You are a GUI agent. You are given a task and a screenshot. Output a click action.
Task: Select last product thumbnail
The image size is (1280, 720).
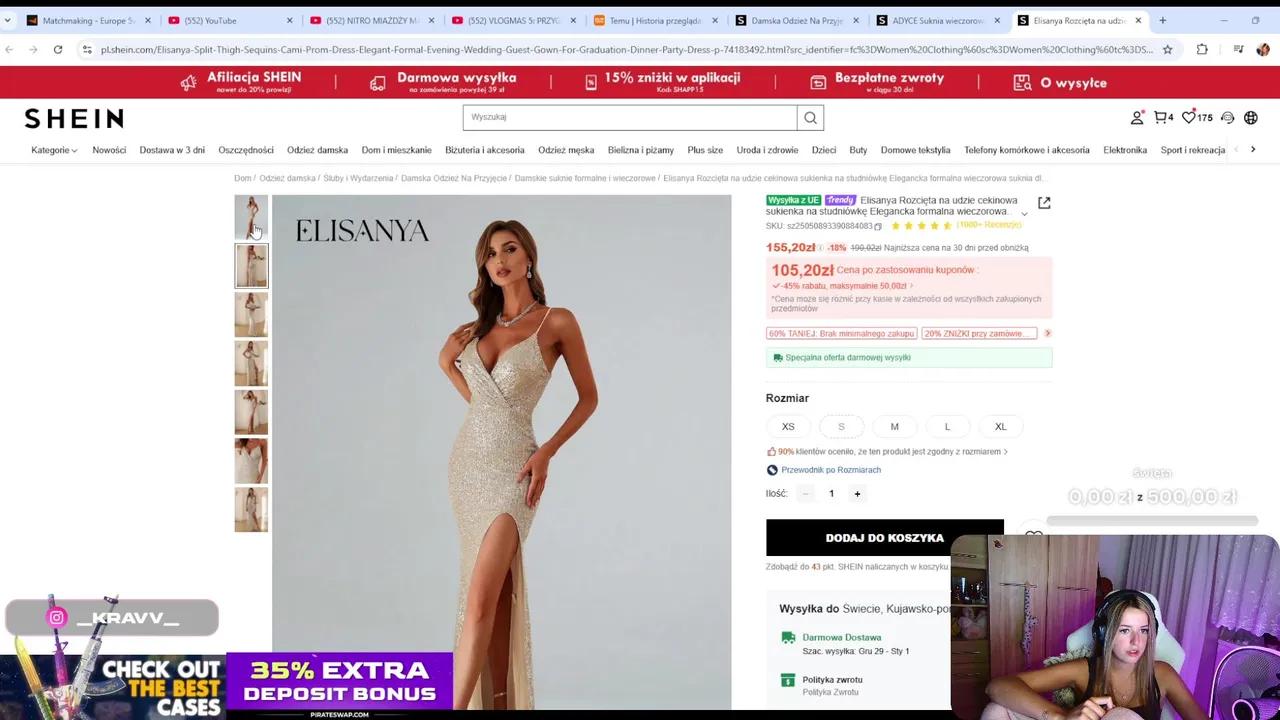tap(251, 510)
